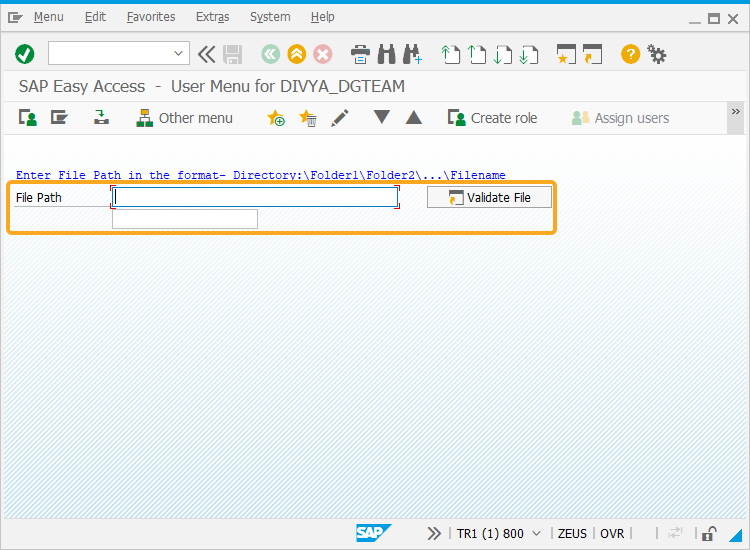Click the User Menu icon
This screenshot has width=750, height=550.
point(27,118)
